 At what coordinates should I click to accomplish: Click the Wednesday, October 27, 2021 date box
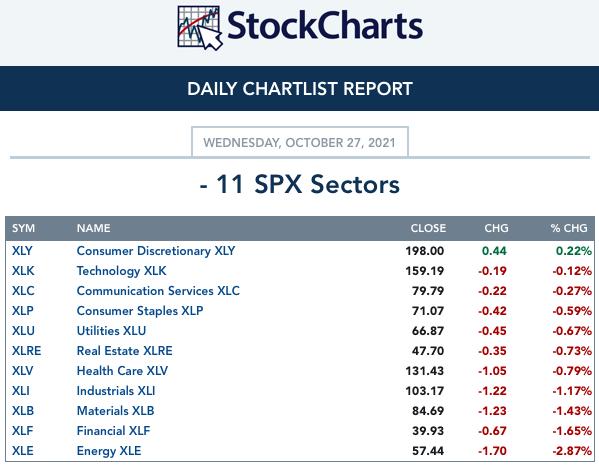tap(300, 142)
